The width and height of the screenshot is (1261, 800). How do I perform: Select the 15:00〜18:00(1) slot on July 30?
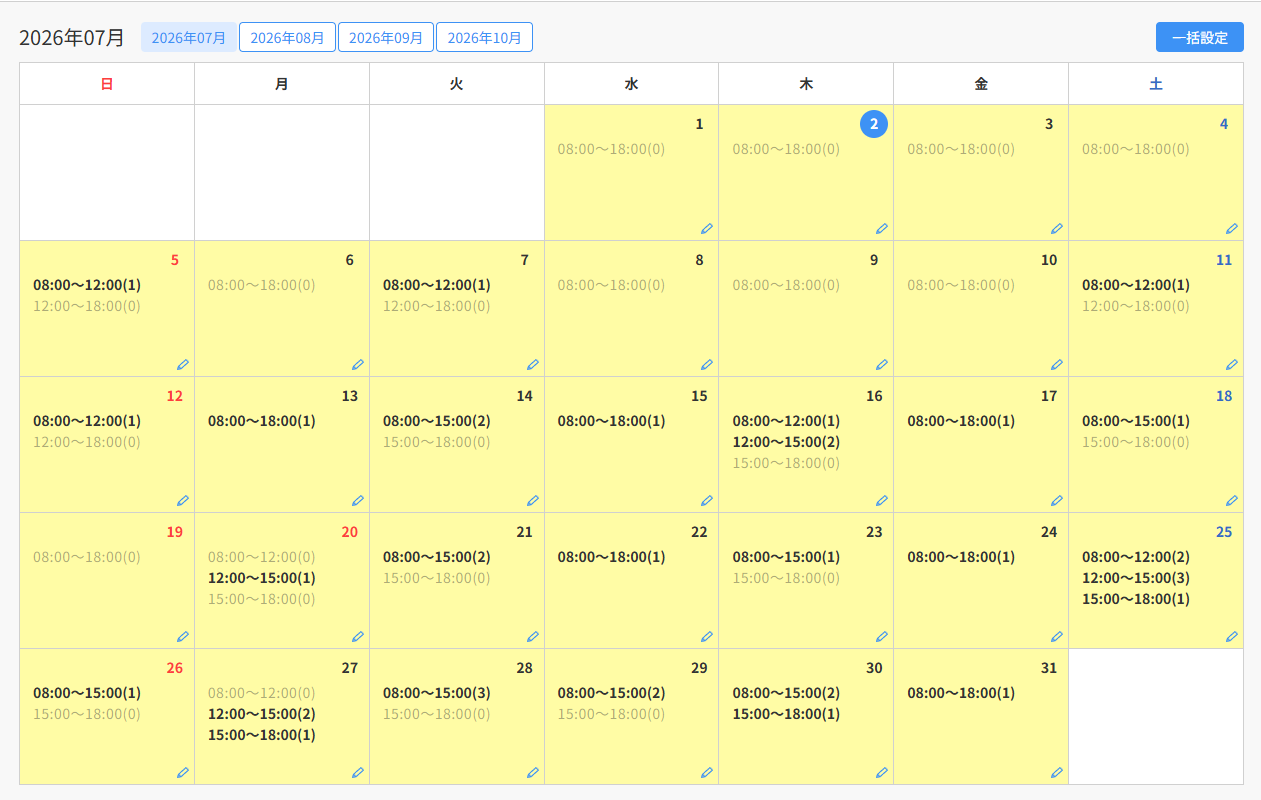786,714
